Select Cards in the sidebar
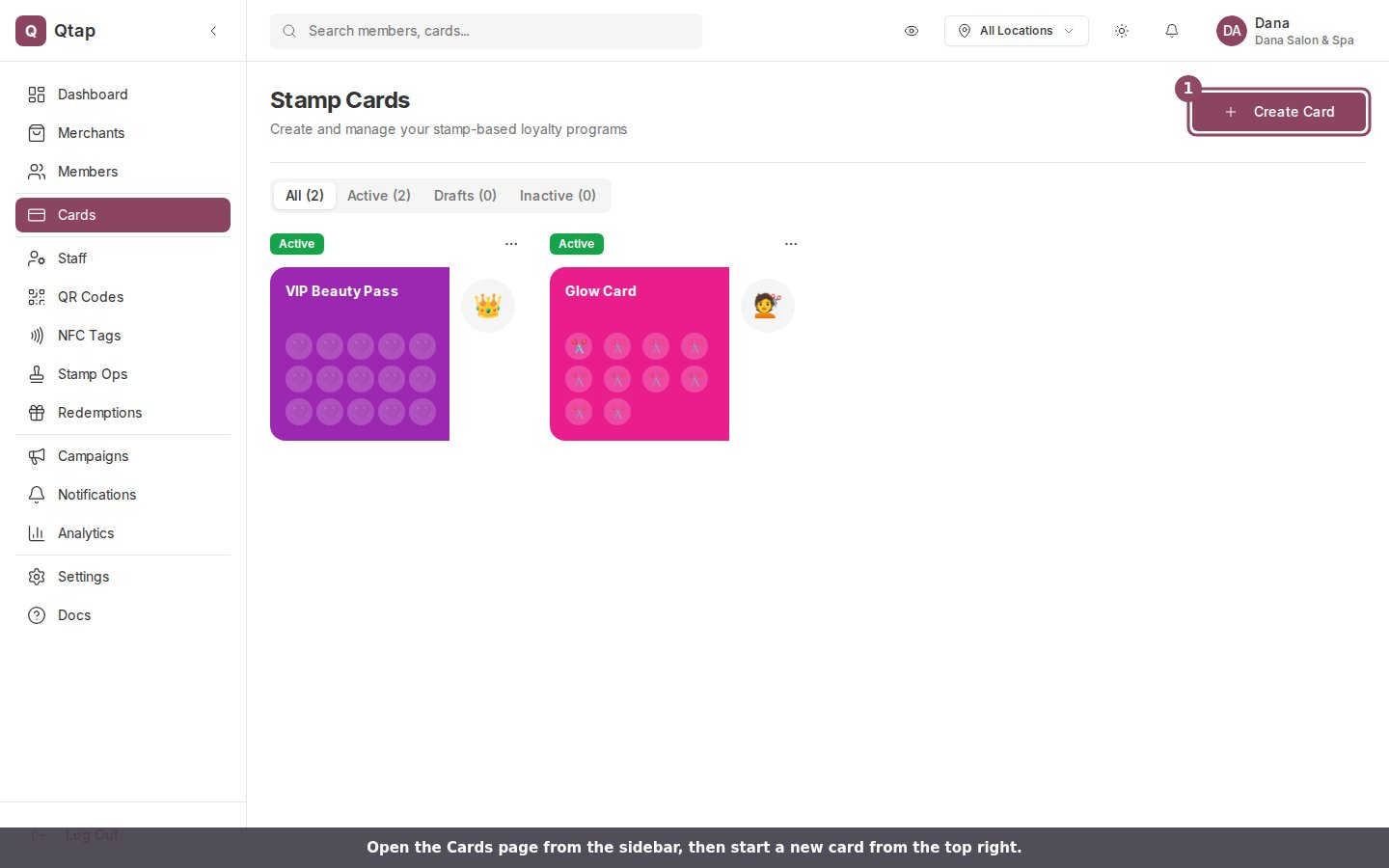 [x=123, y=215]
